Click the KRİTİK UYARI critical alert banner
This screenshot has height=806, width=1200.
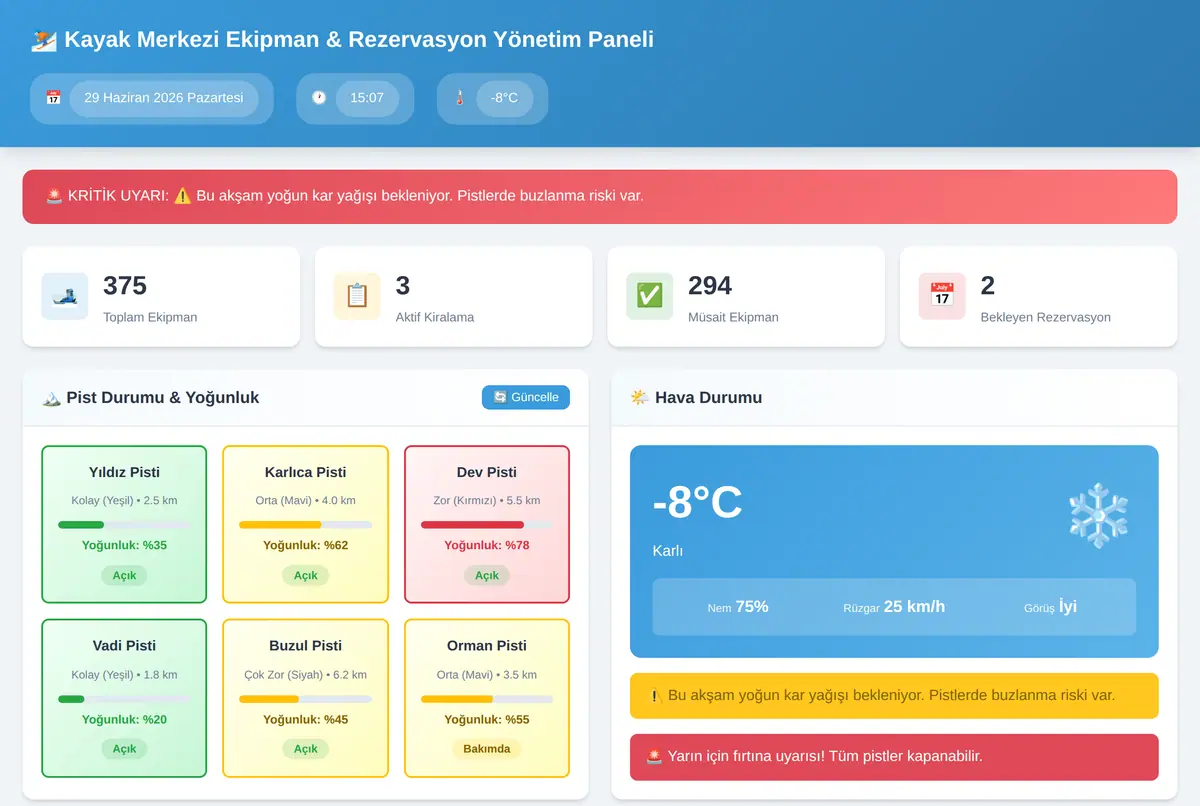(x=600, y=196)
